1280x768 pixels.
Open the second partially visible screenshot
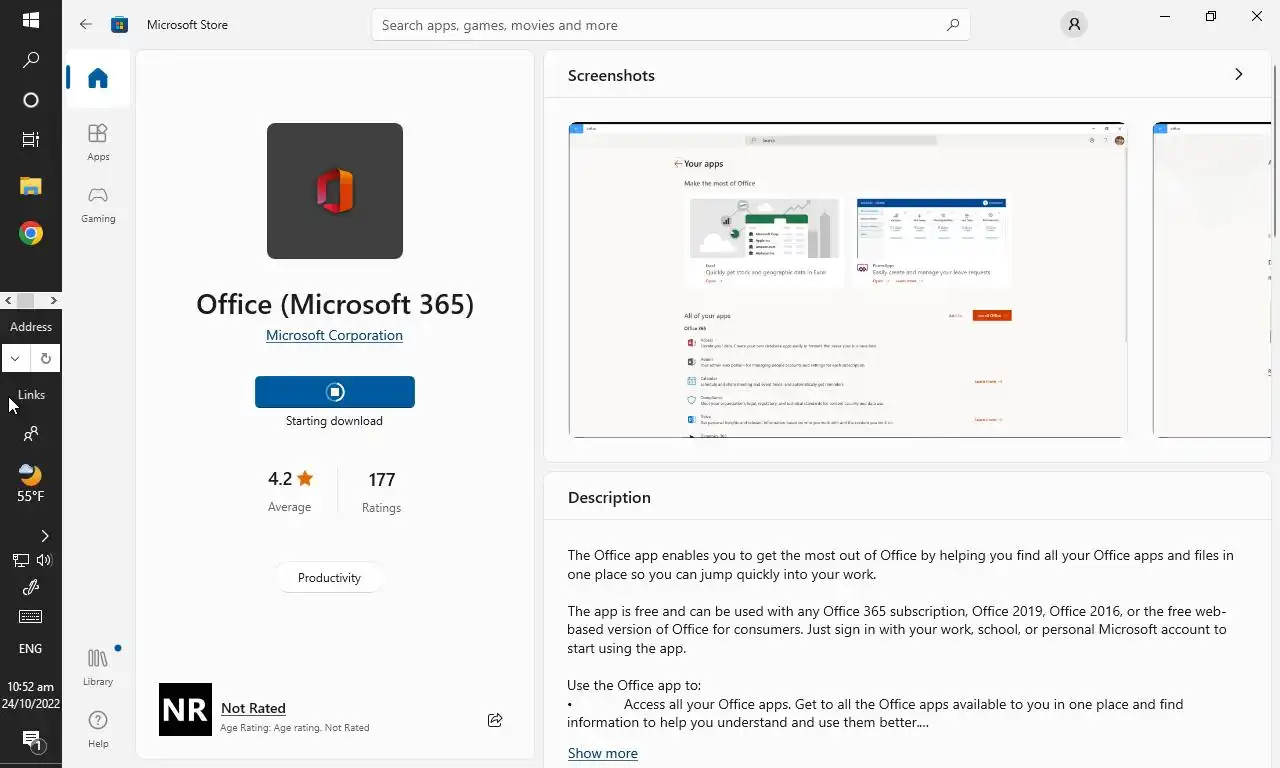(1212, 280)
